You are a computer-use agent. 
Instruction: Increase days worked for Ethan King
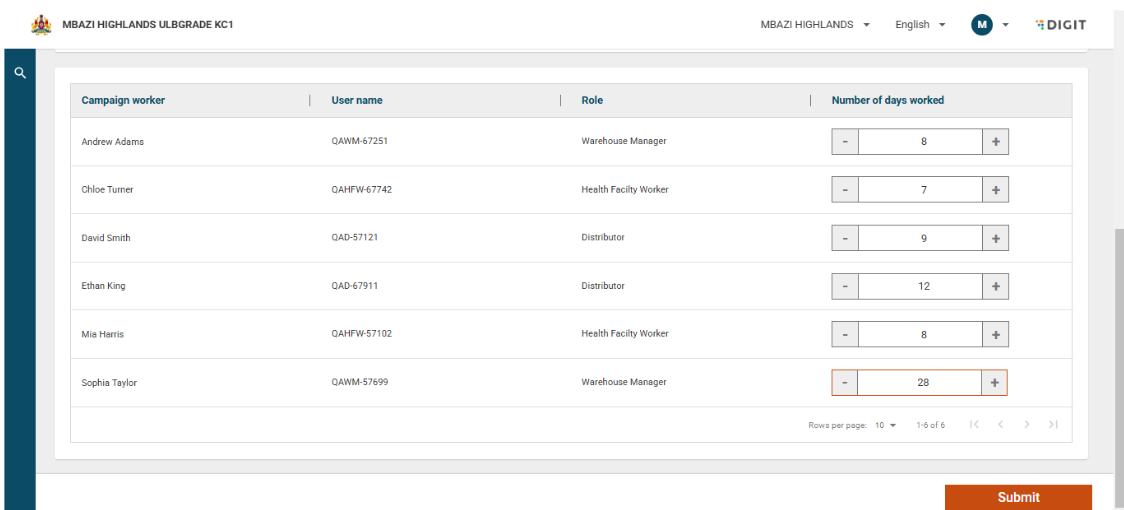pos(995,286)
